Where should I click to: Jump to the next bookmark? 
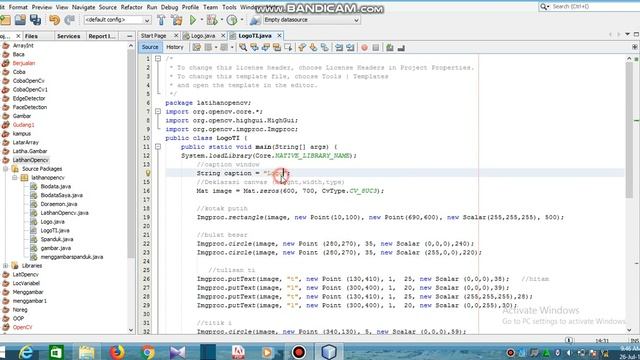(x=313, y=47)
